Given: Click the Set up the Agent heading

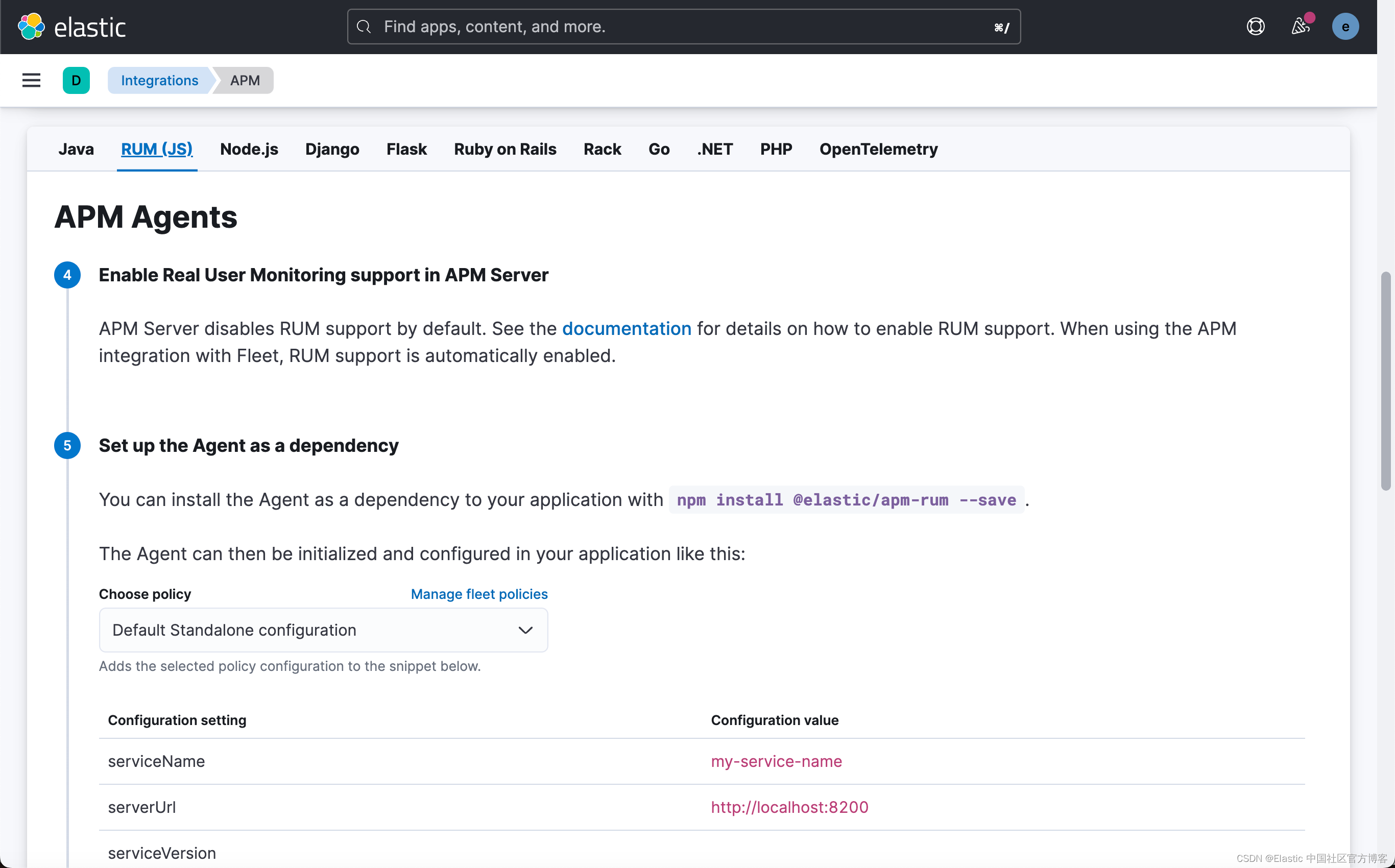Looking at the screenshot, I should 249,445.
